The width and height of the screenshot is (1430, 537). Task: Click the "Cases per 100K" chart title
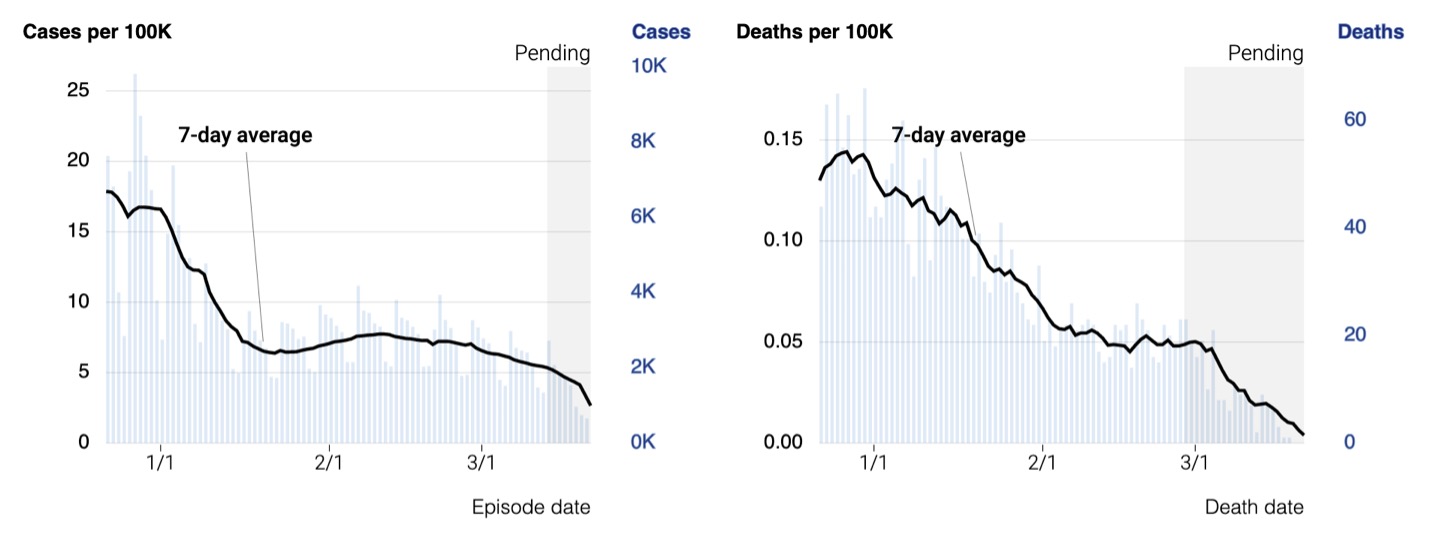pyautogui.click(x=97, y=32)
